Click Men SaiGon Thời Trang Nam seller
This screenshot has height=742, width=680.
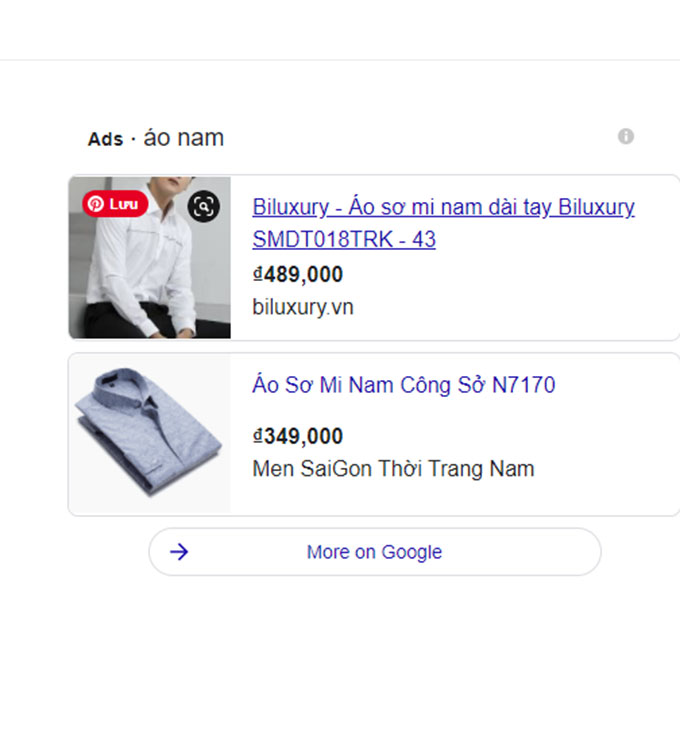393,468
